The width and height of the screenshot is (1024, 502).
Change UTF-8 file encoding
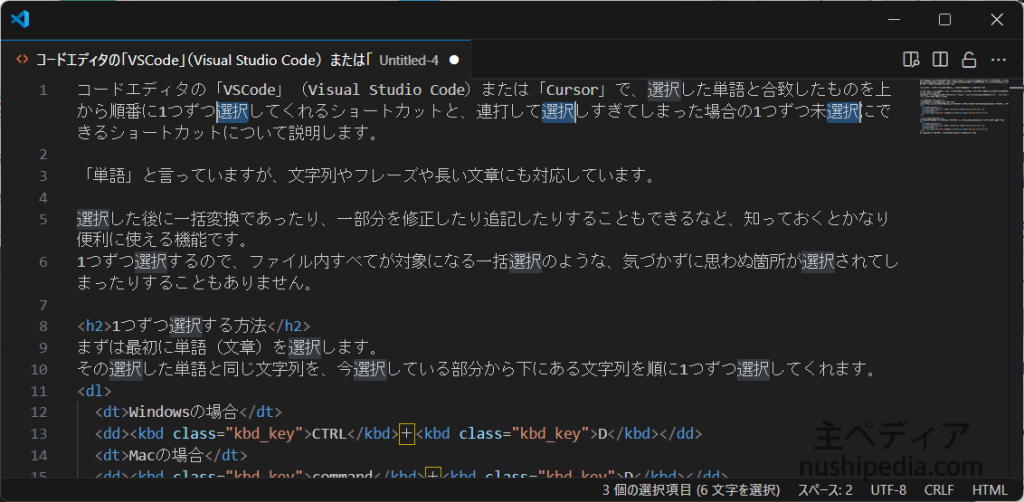[888, 490]
